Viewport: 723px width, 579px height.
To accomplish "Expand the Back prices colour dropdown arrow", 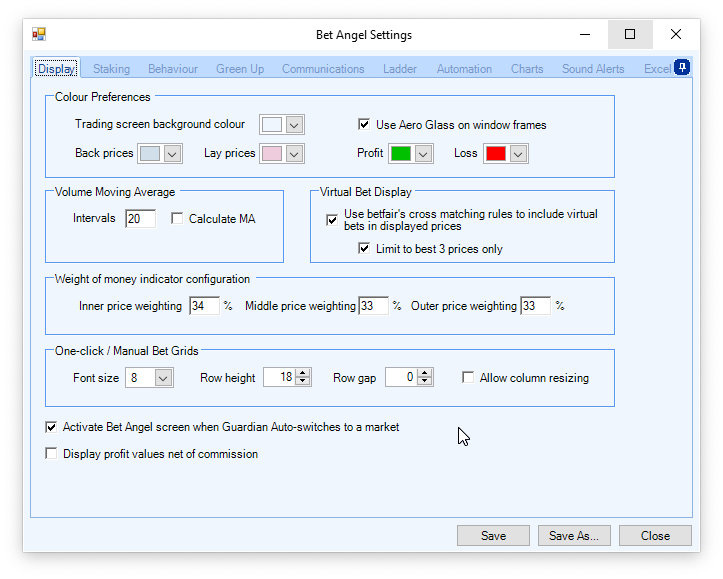I will [x=172, y=154].
